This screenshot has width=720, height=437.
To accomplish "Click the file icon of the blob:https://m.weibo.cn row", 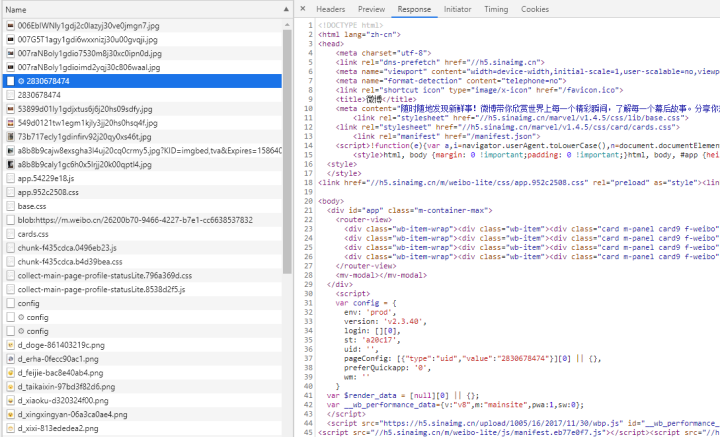I will click(11, 220).
